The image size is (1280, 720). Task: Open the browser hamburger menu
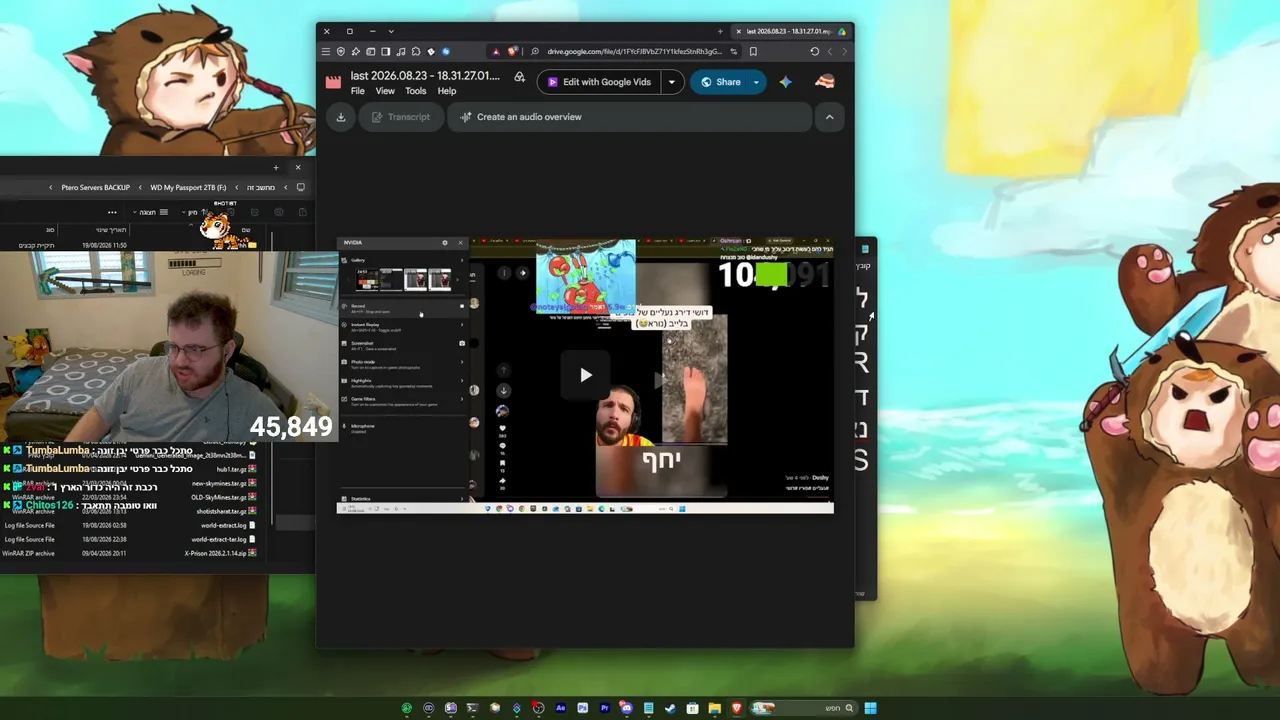(326, 52)
